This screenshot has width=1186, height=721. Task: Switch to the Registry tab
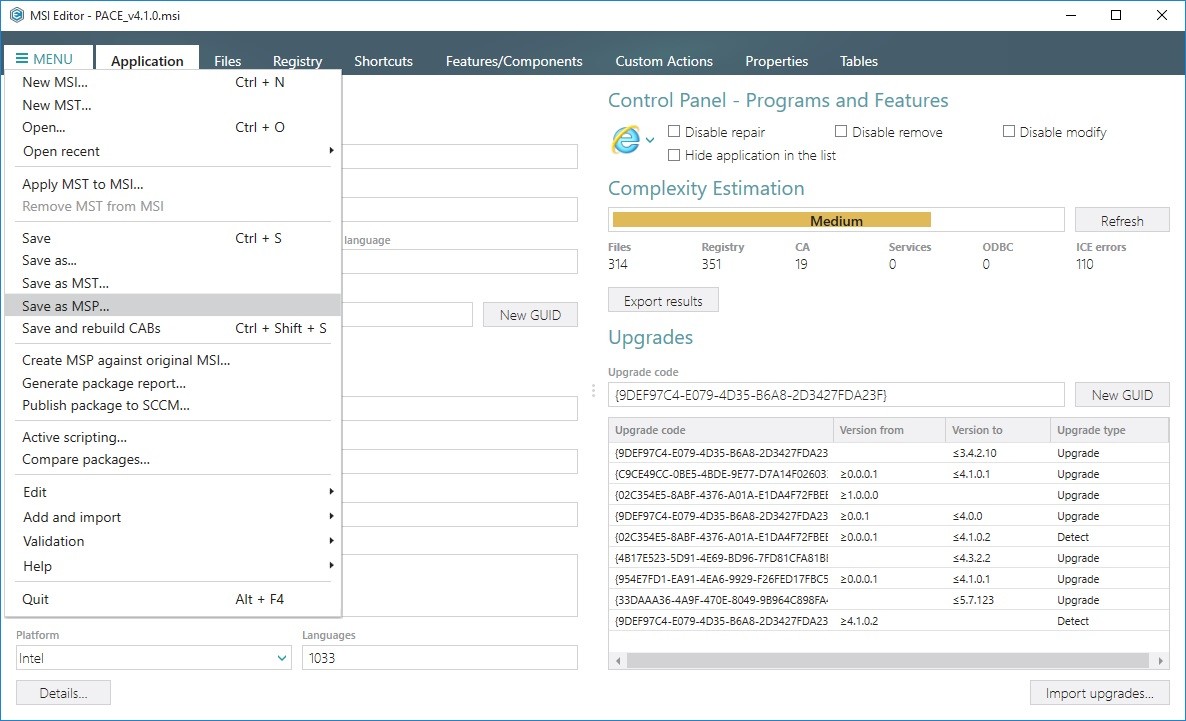click(297, 61)
